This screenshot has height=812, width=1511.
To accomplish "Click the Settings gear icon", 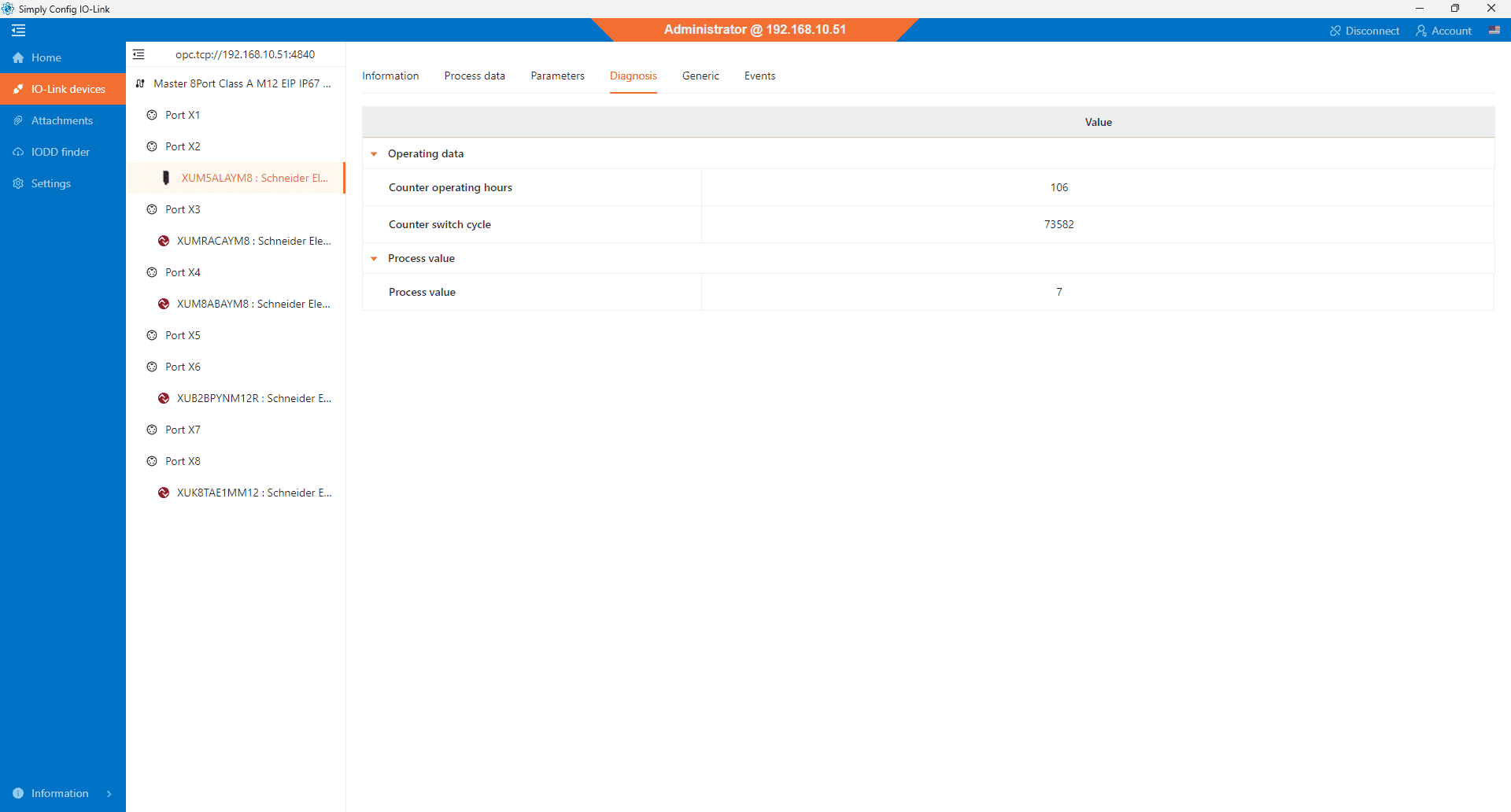I will pyautogui.click(x=18, y=183).
